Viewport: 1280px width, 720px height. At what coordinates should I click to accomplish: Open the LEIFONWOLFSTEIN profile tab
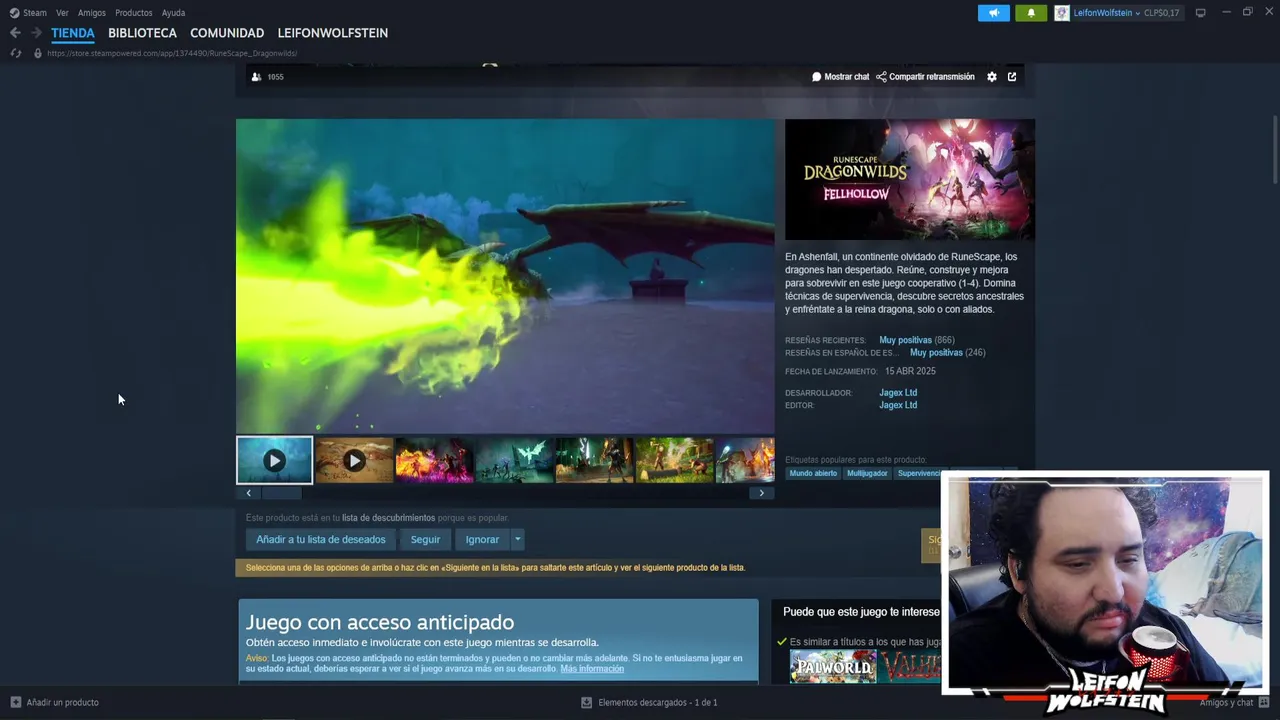click(333, 33)
